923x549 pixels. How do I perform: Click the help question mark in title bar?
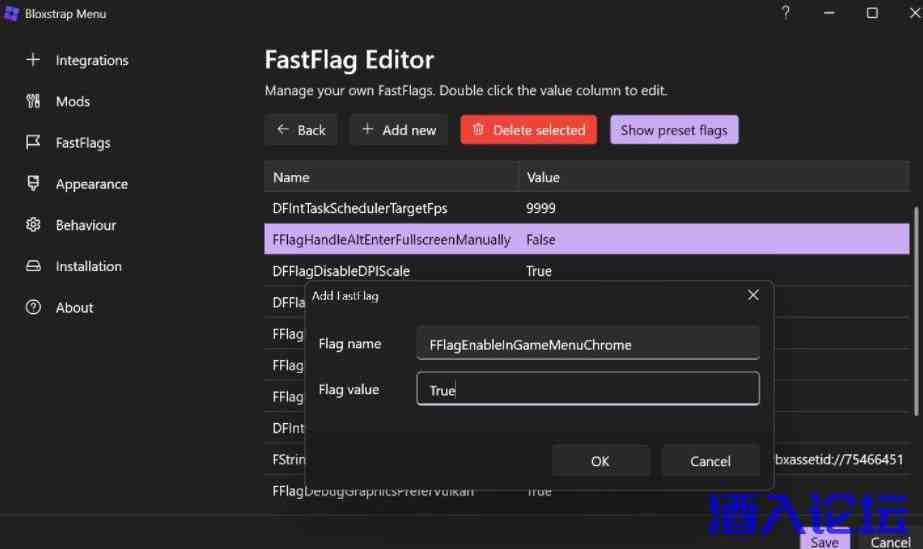[786, 13]
